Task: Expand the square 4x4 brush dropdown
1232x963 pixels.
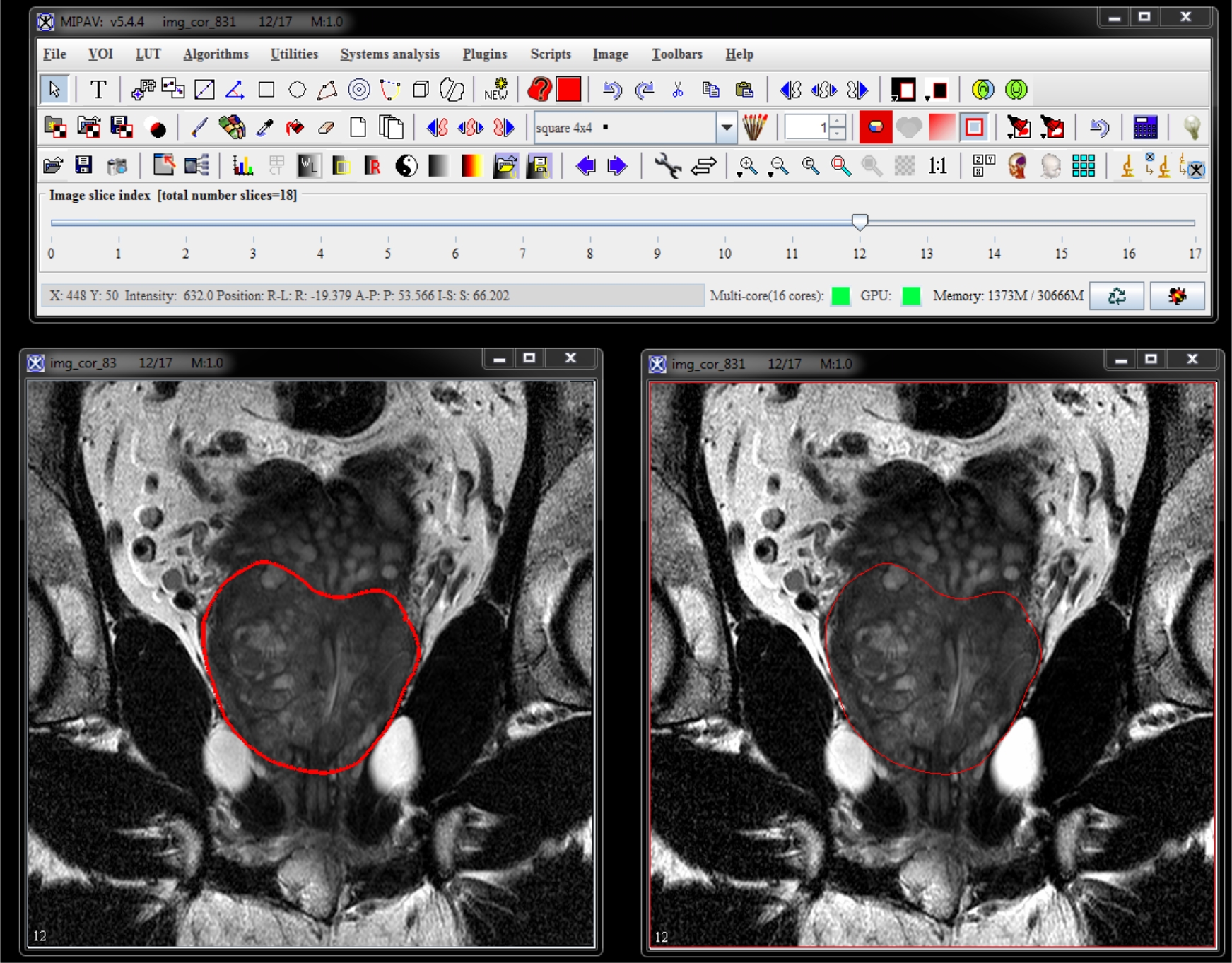Action: pos(726,128)
